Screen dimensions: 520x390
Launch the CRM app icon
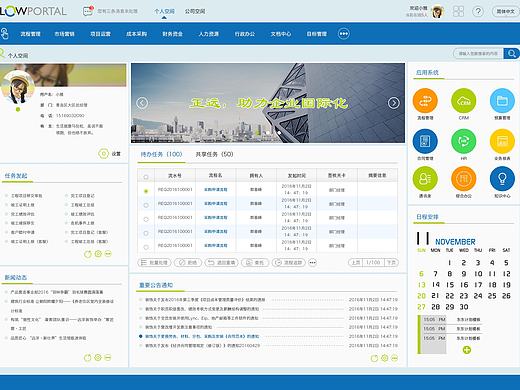464,100
